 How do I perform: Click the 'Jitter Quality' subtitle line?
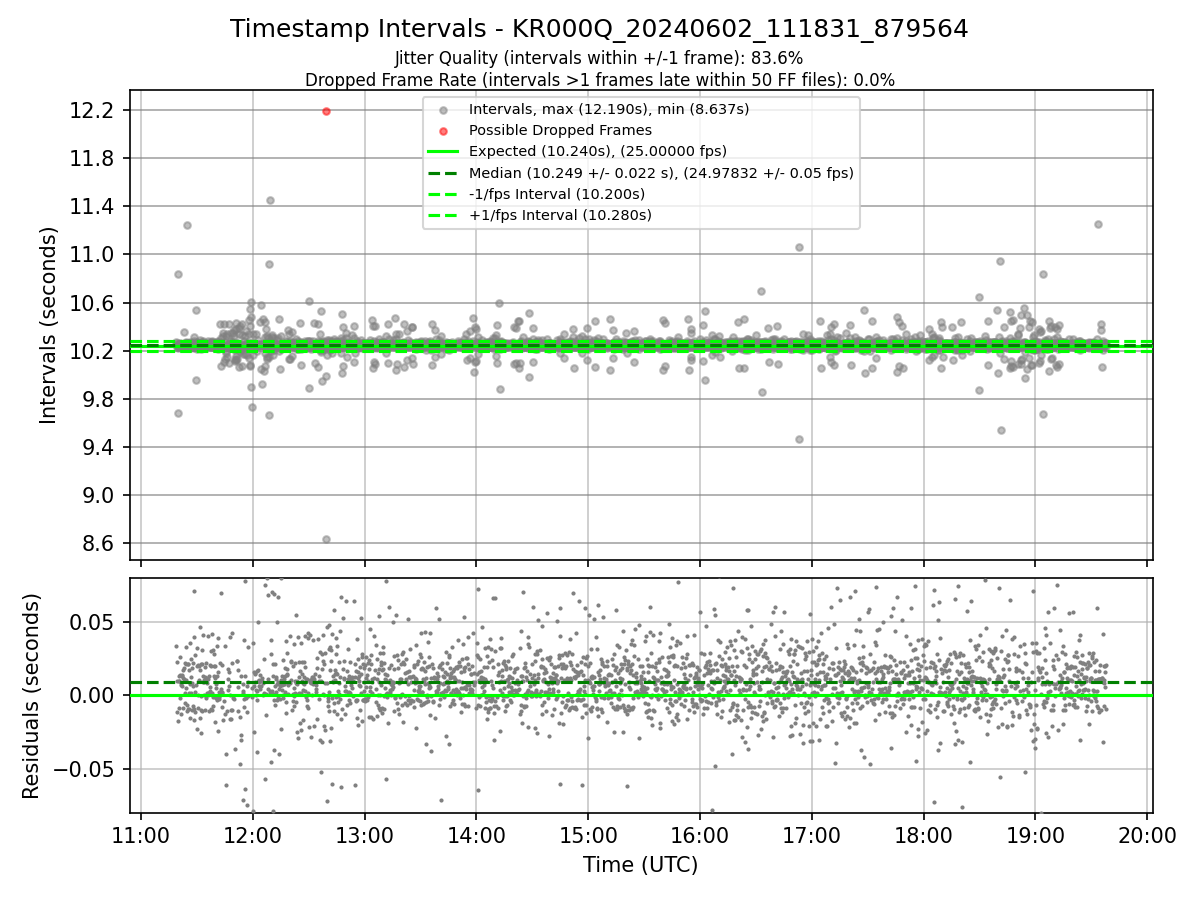(599, 58)
